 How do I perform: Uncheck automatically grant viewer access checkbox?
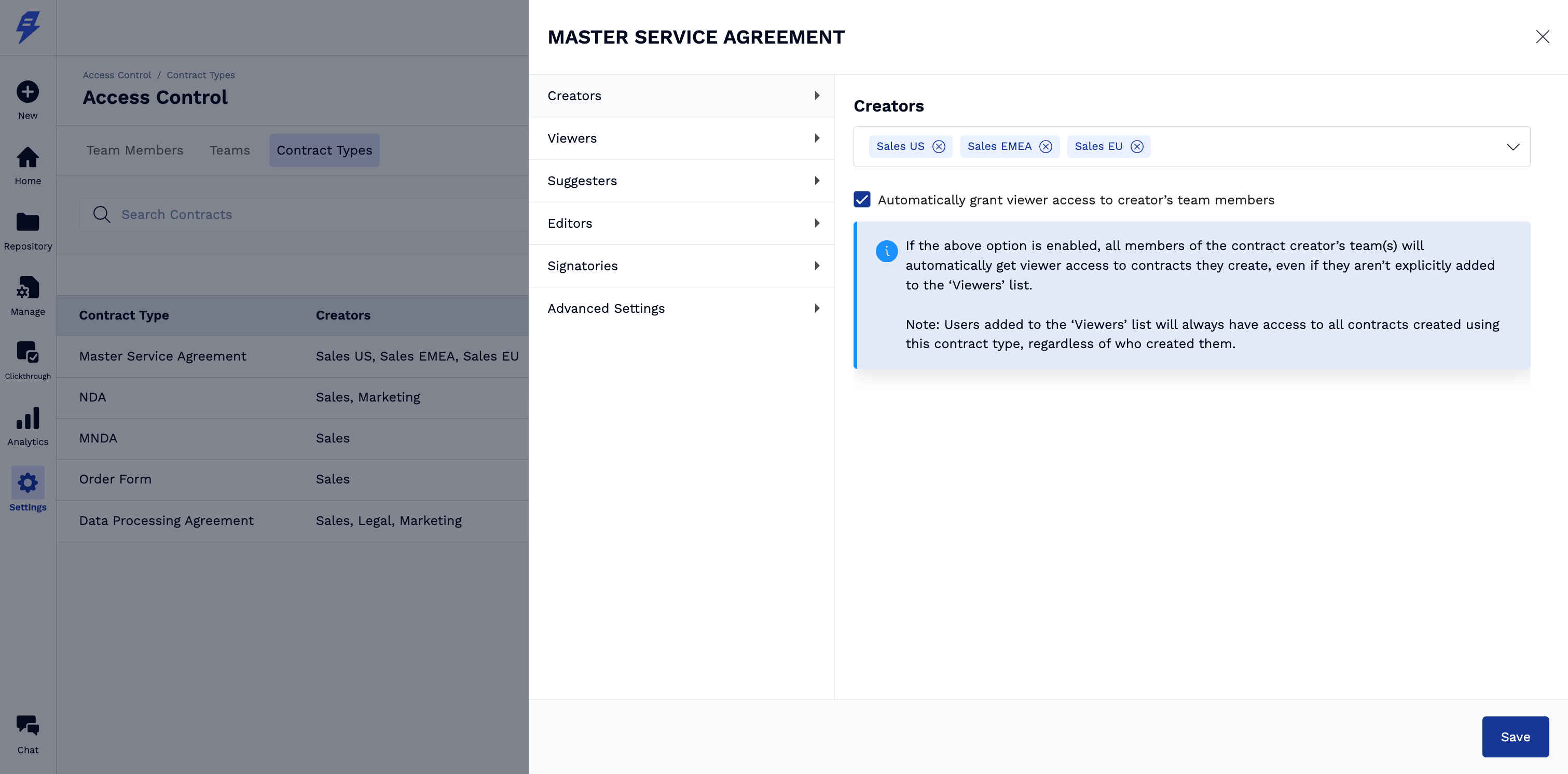862,200
